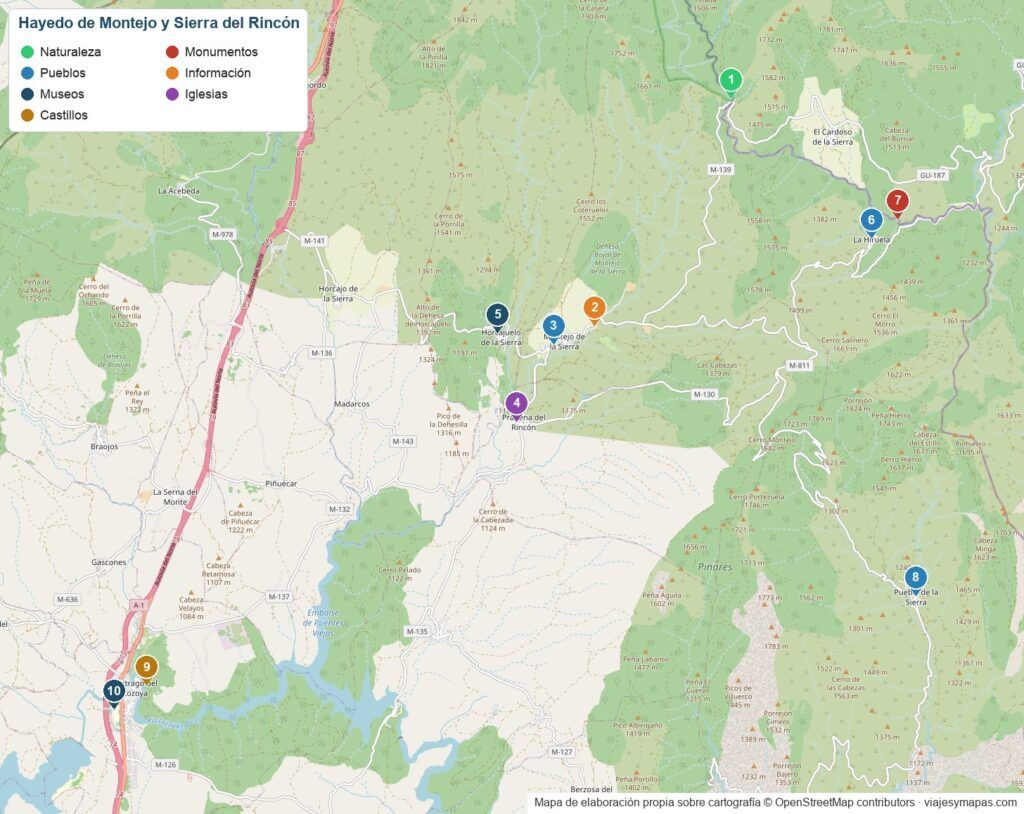Click the Información legend label
Screen dimensions: 1024x814
click(217, 73)
